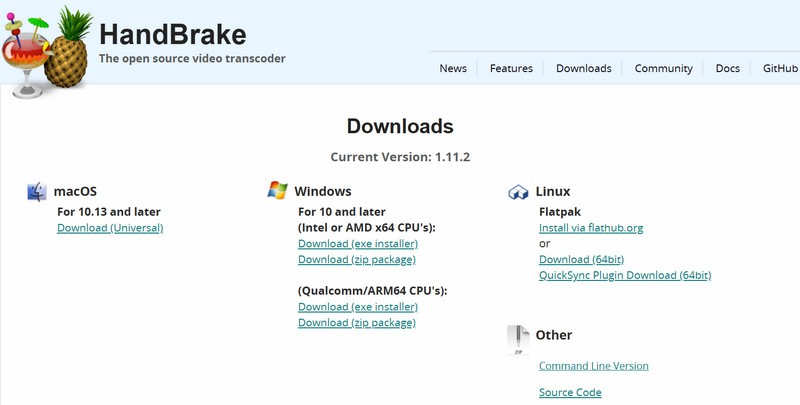Open the Command Line Version link
Image resolution: width=800 pixels, height=405 pixels.
[x=594, y=366]
